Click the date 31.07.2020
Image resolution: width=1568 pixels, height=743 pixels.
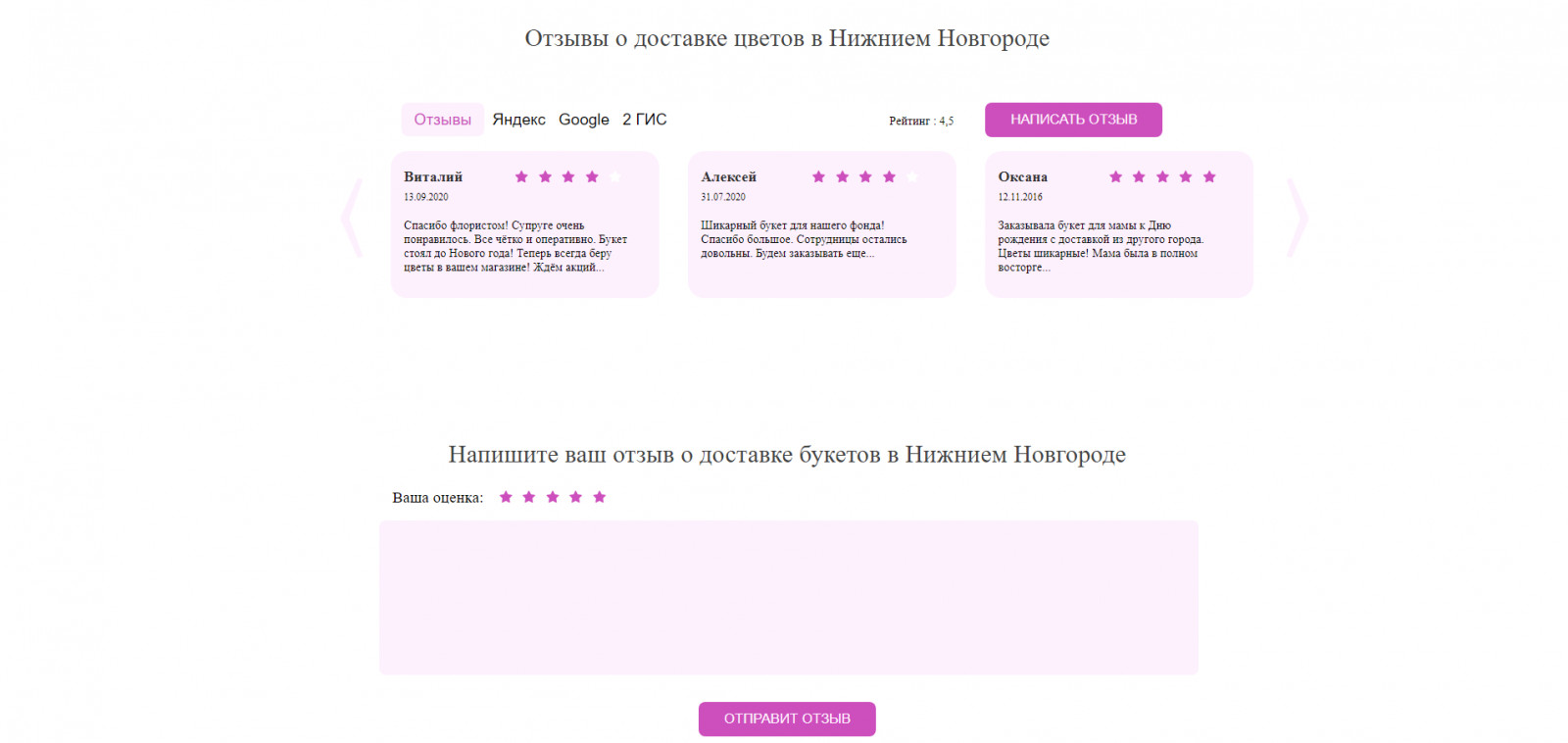click(723, 197)
